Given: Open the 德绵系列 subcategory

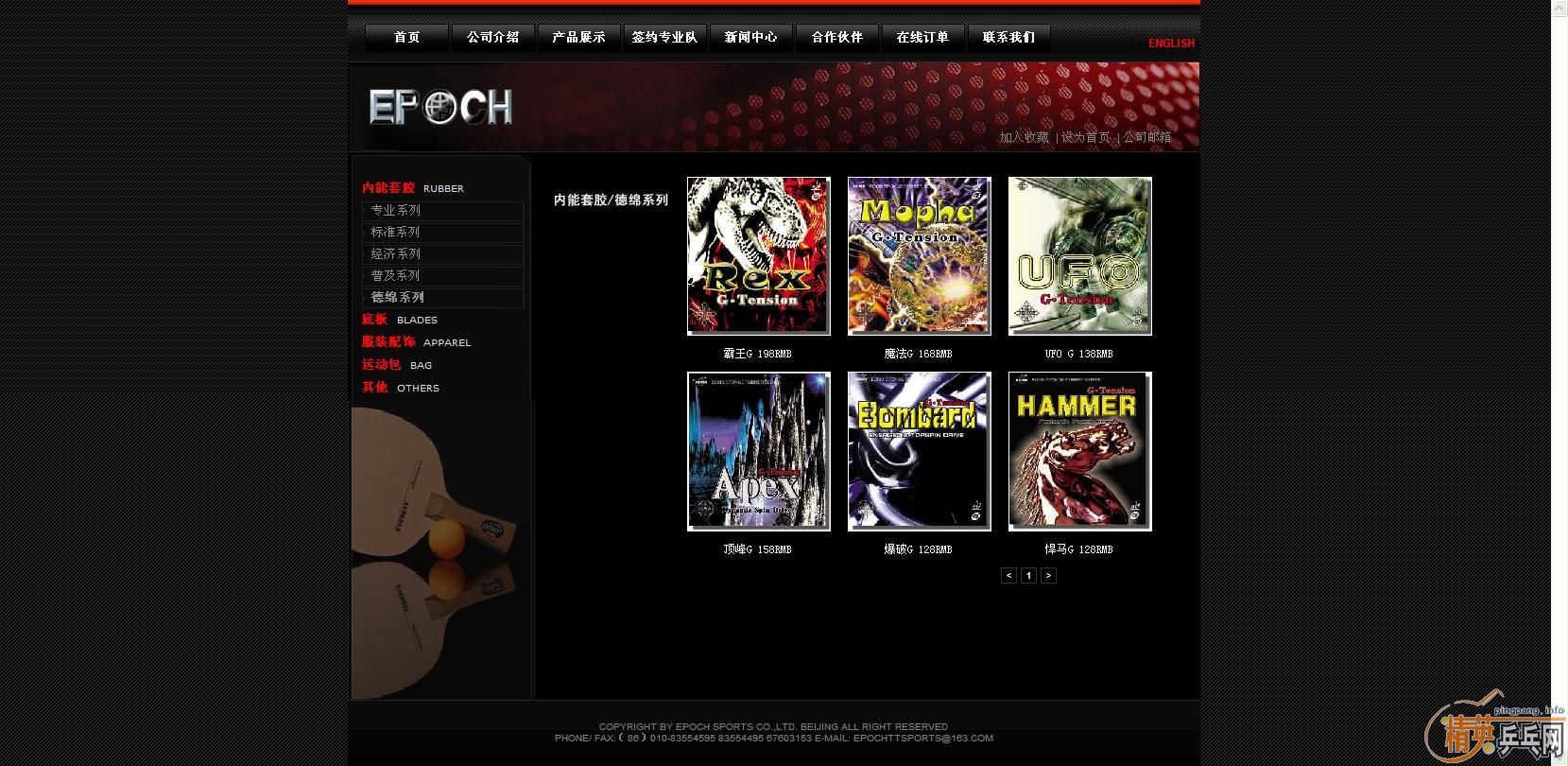Looking at the screenshot, I should (443, 298).
